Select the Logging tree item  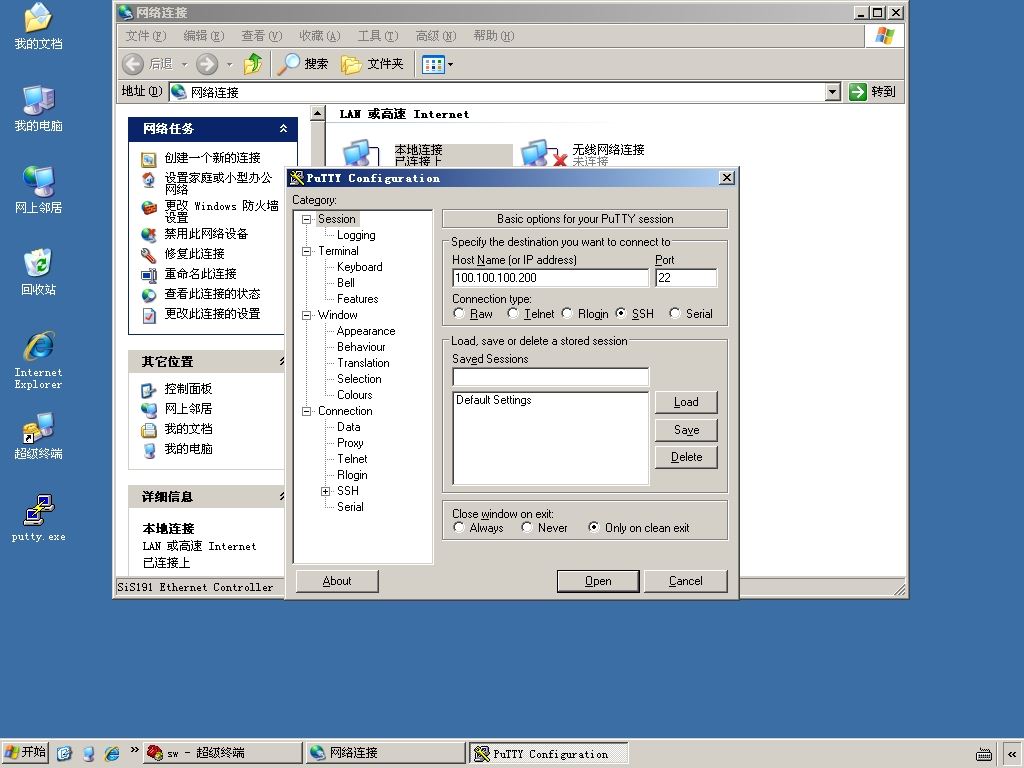tap(356, 235)
